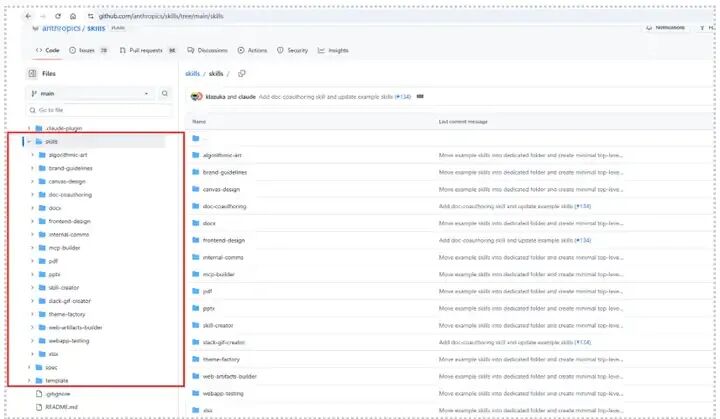Click folder icon of brand-guidelines table row
The image size is (720, 419).
[x=196, y=172]
